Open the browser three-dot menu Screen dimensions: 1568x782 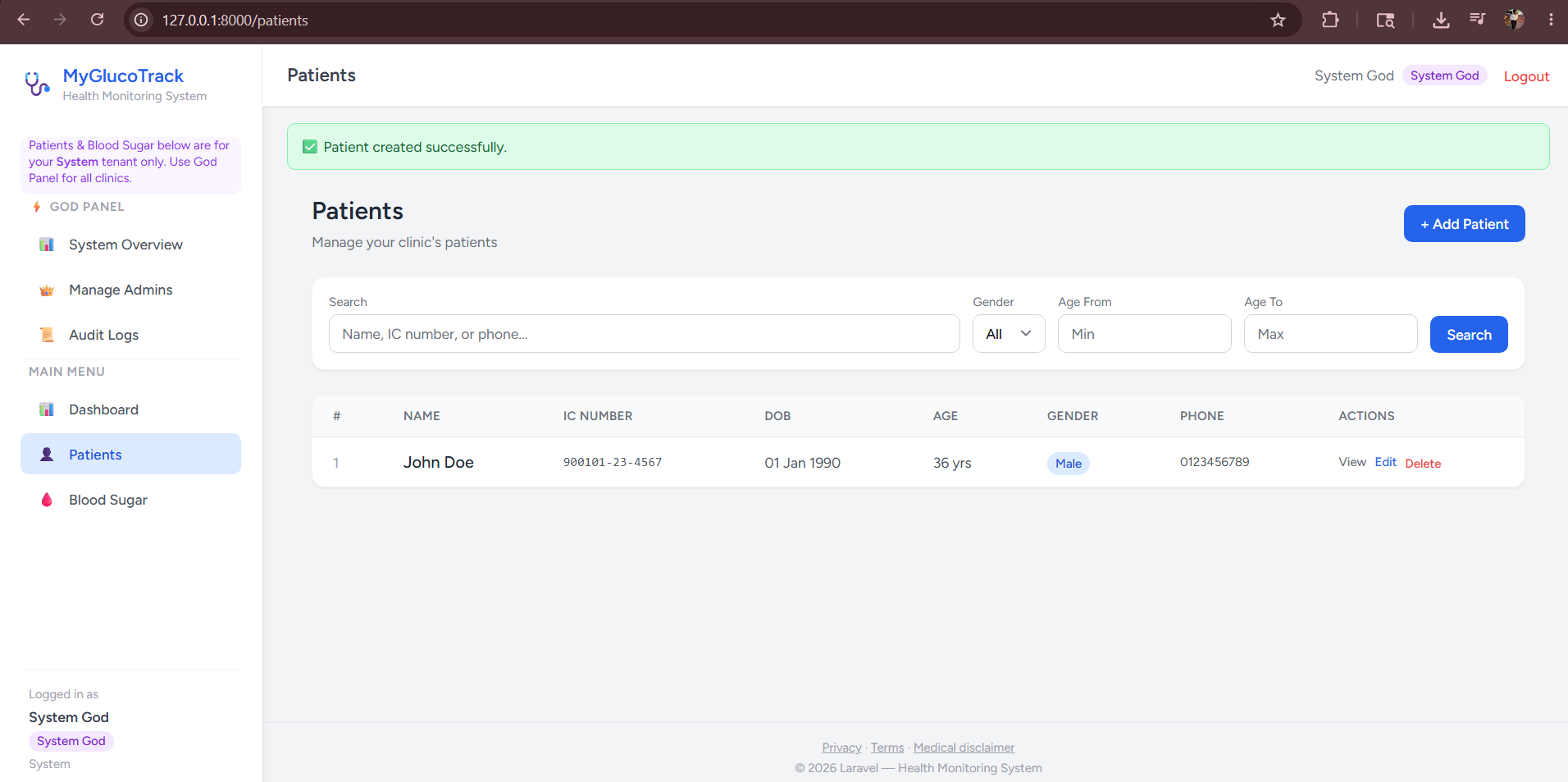point(1551,20)
